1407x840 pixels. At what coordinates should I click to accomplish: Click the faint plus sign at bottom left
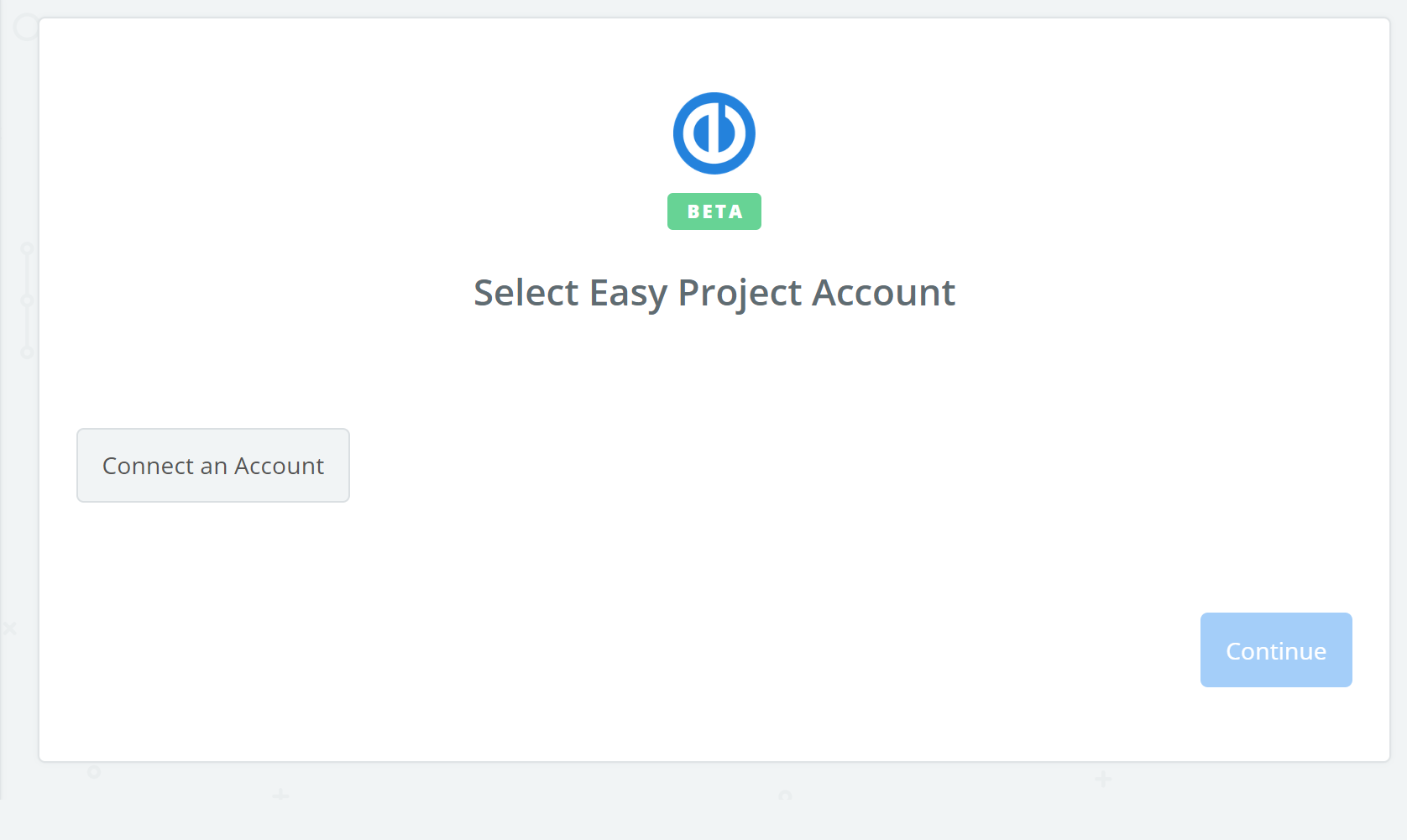click(x=280, y=794)
